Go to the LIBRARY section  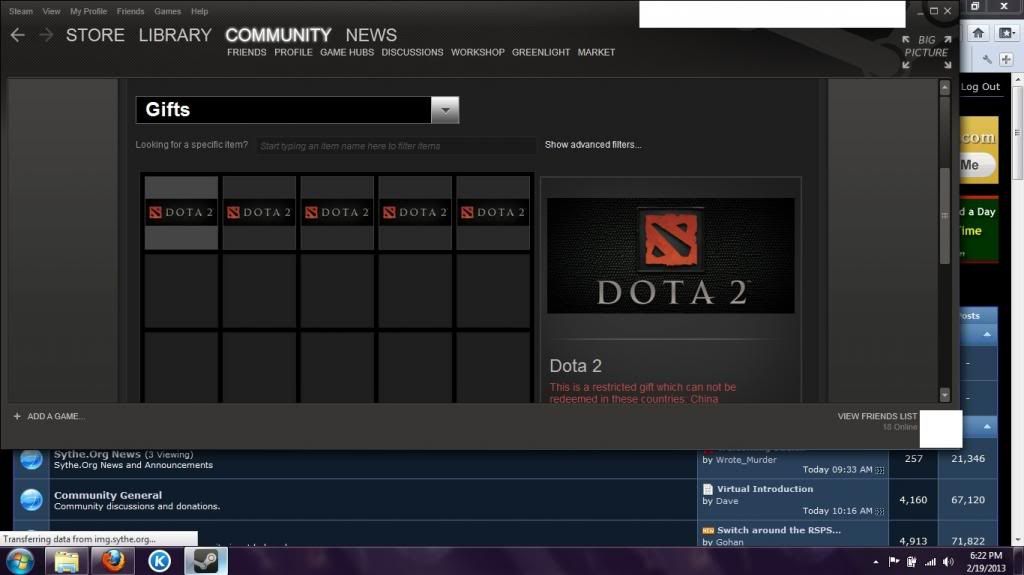175,35
